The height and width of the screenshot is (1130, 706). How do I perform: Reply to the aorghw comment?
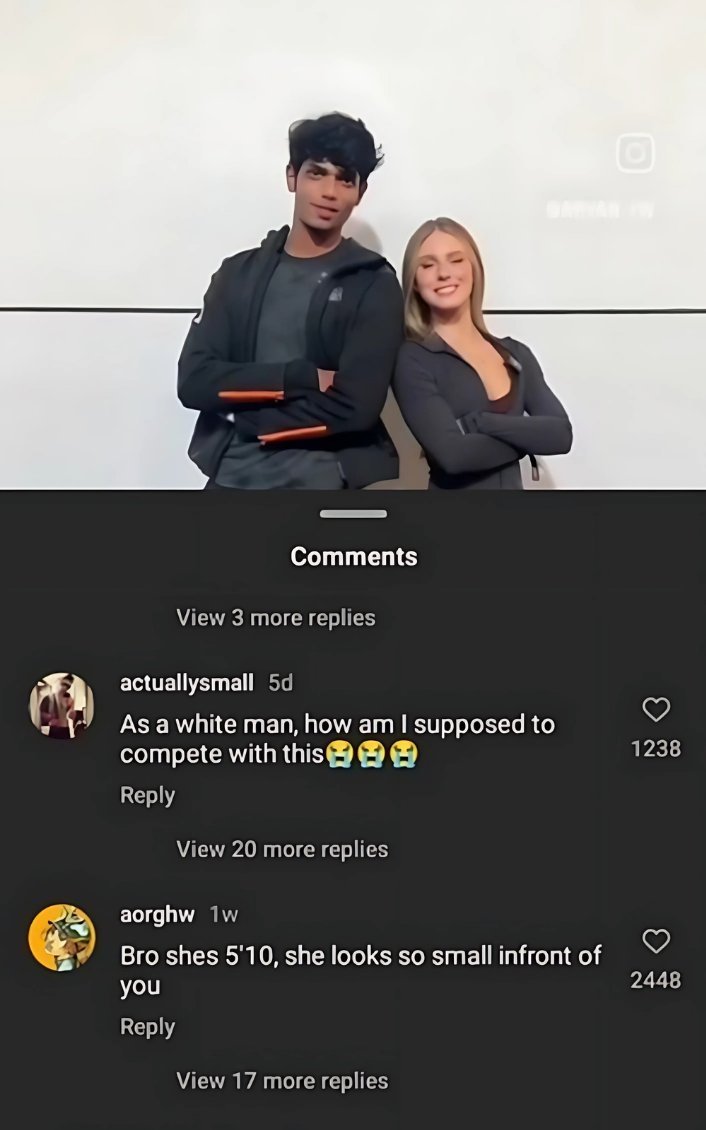[148, 1026]
